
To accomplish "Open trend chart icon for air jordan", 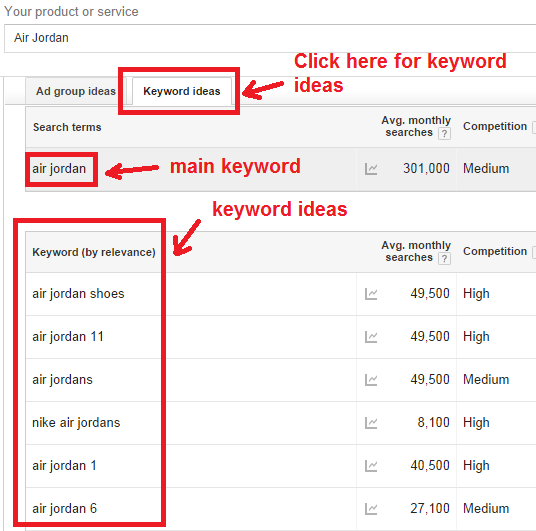I will click(x=371, y=169).
